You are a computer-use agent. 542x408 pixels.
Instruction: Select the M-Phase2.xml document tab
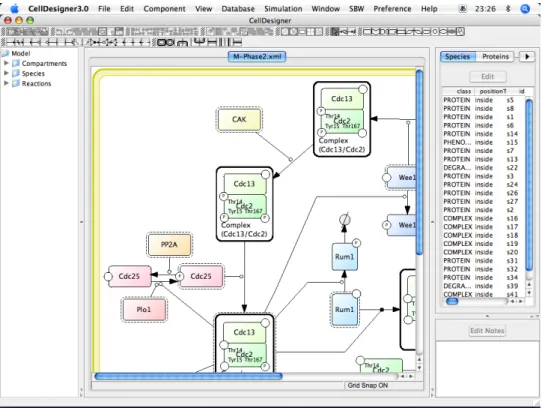[x=257, y=56]
